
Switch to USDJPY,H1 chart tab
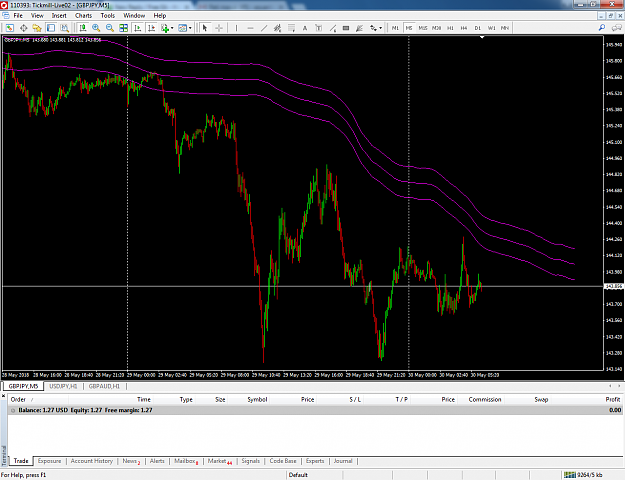[63, 386]
